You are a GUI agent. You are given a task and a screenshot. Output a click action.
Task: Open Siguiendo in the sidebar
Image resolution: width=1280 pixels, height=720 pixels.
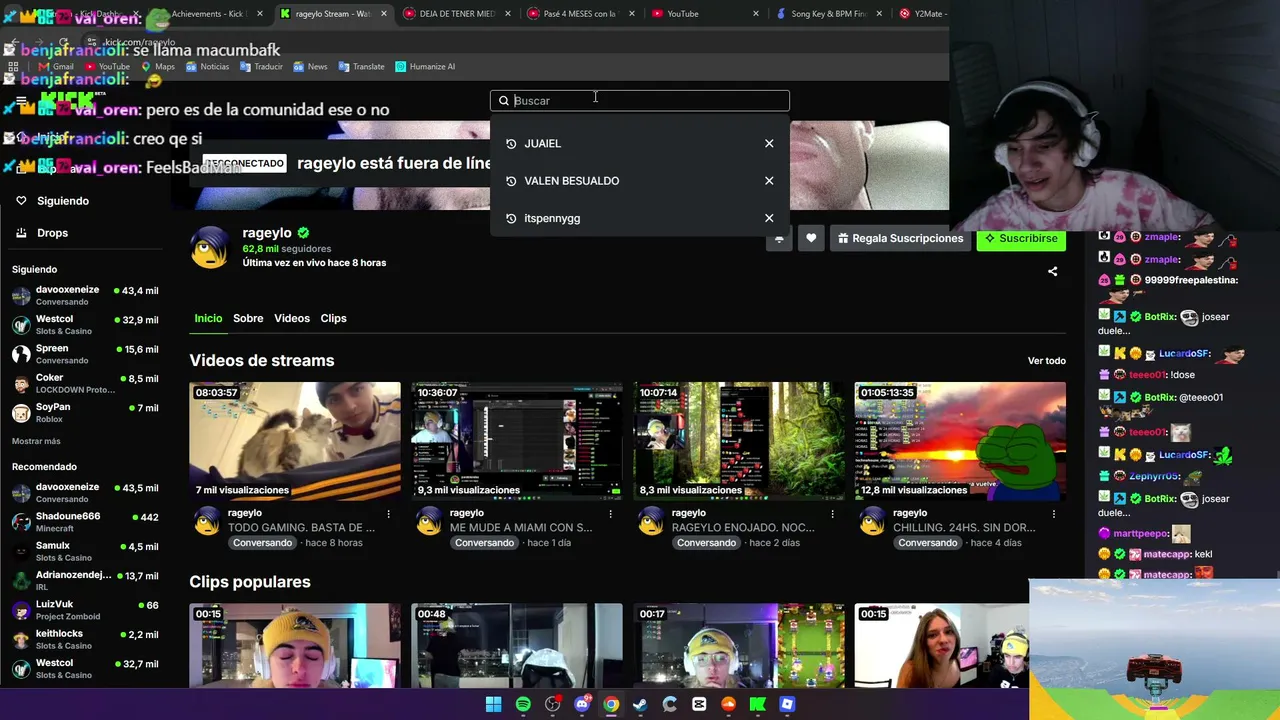tap(63, 201)
